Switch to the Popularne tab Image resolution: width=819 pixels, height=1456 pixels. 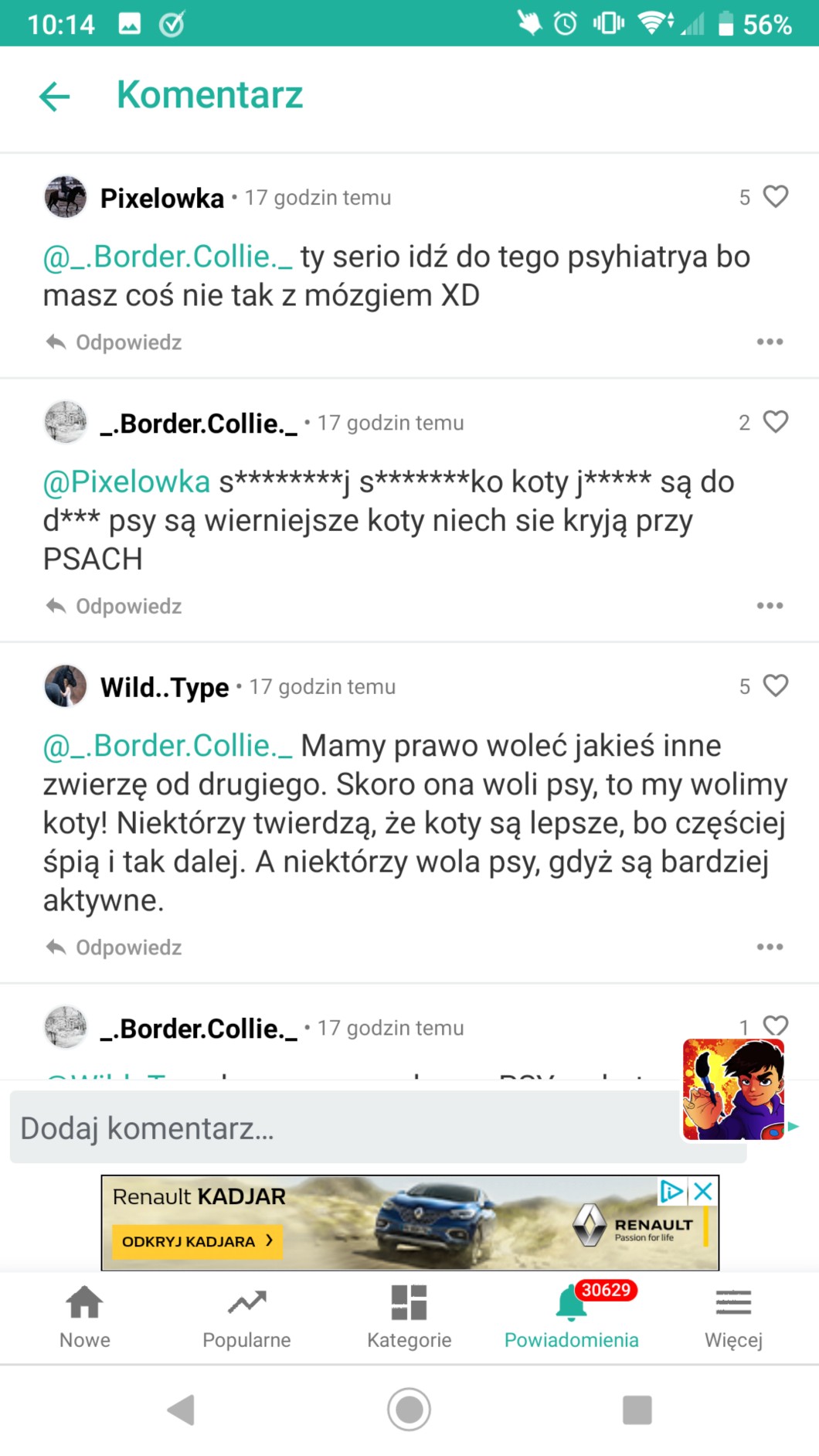pos(246,1317)
